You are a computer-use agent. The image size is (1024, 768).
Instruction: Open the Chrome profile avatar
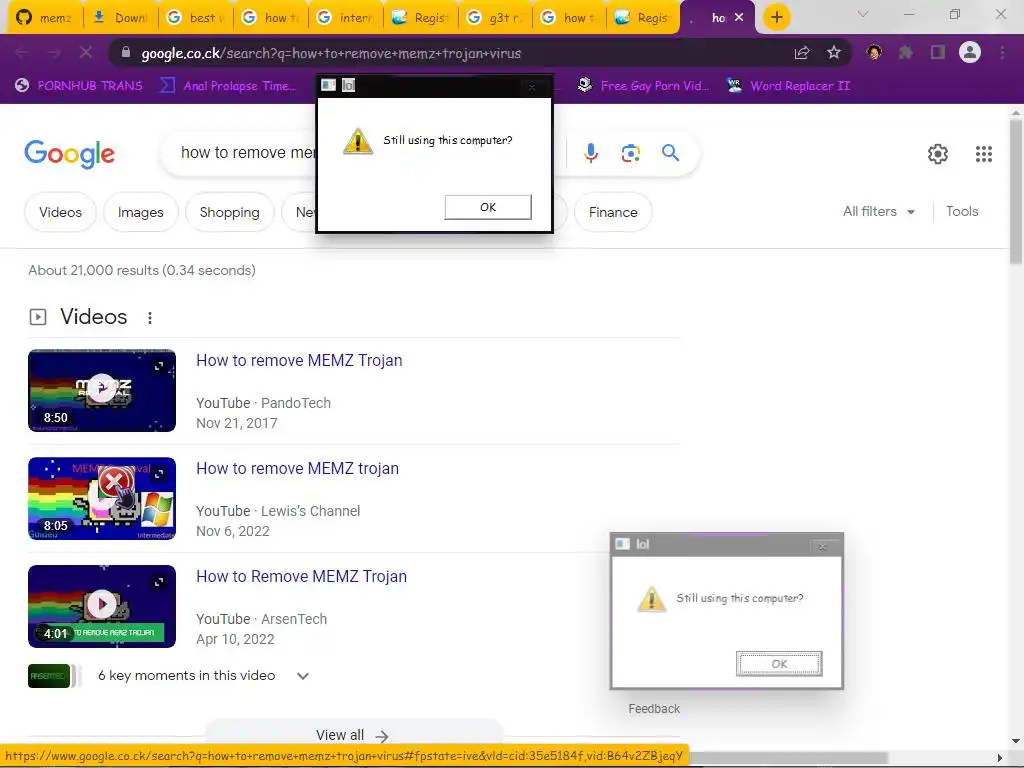[x=970, y=52]
